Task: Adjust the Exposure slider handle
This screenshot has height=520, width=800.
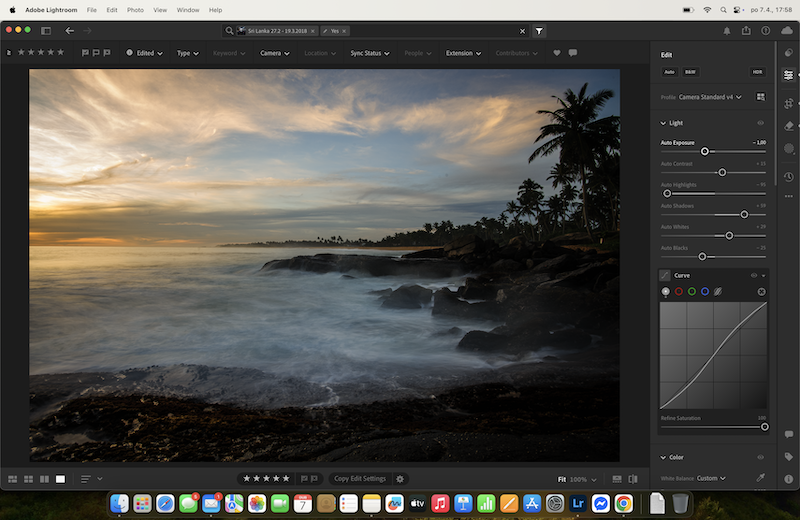Action: (705, 152)
